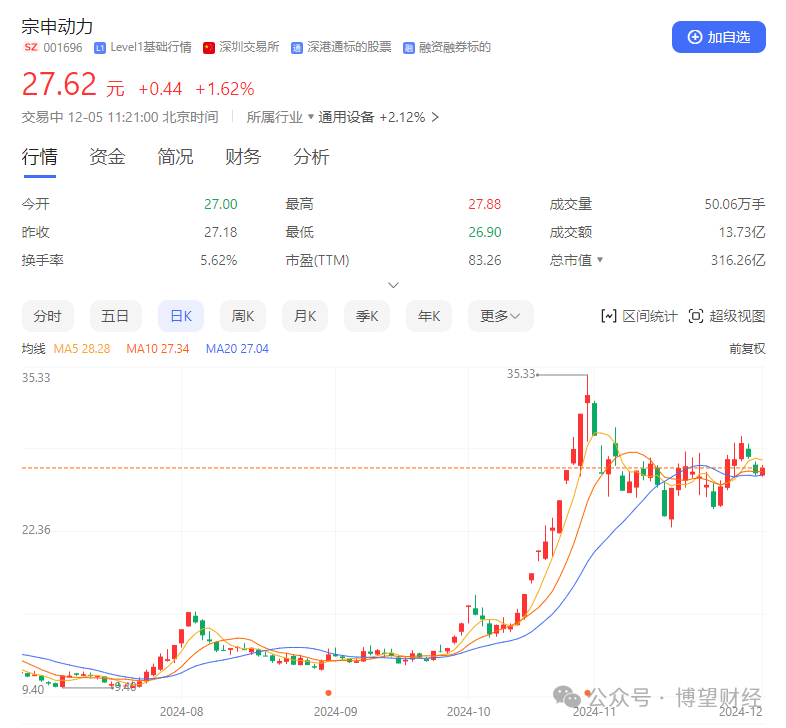The image size is (786, 728).
Task: Select the 分时 chart period
Action: tap(48, 316)
